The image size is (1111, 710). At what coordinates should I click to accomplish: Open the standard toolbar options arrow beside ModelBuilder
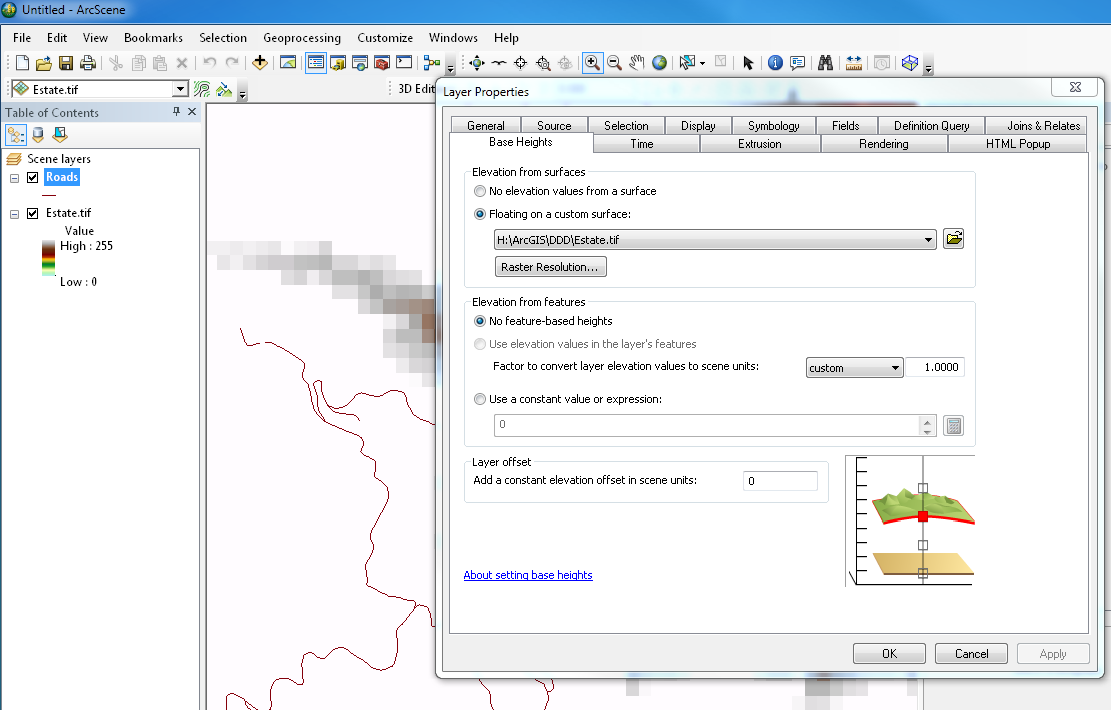click(x=451, y=68)
